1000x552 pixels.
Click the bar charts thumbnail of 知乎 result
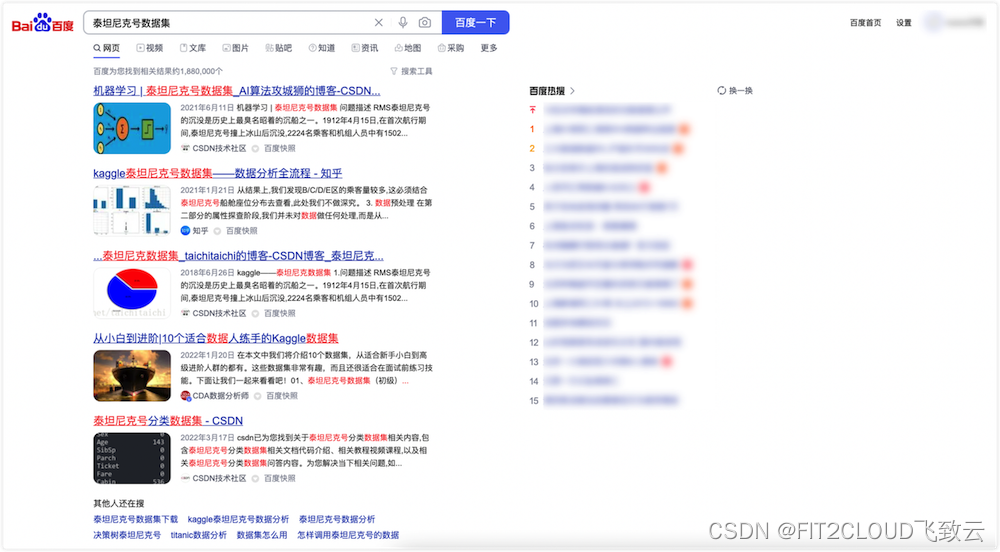(132, 210)
